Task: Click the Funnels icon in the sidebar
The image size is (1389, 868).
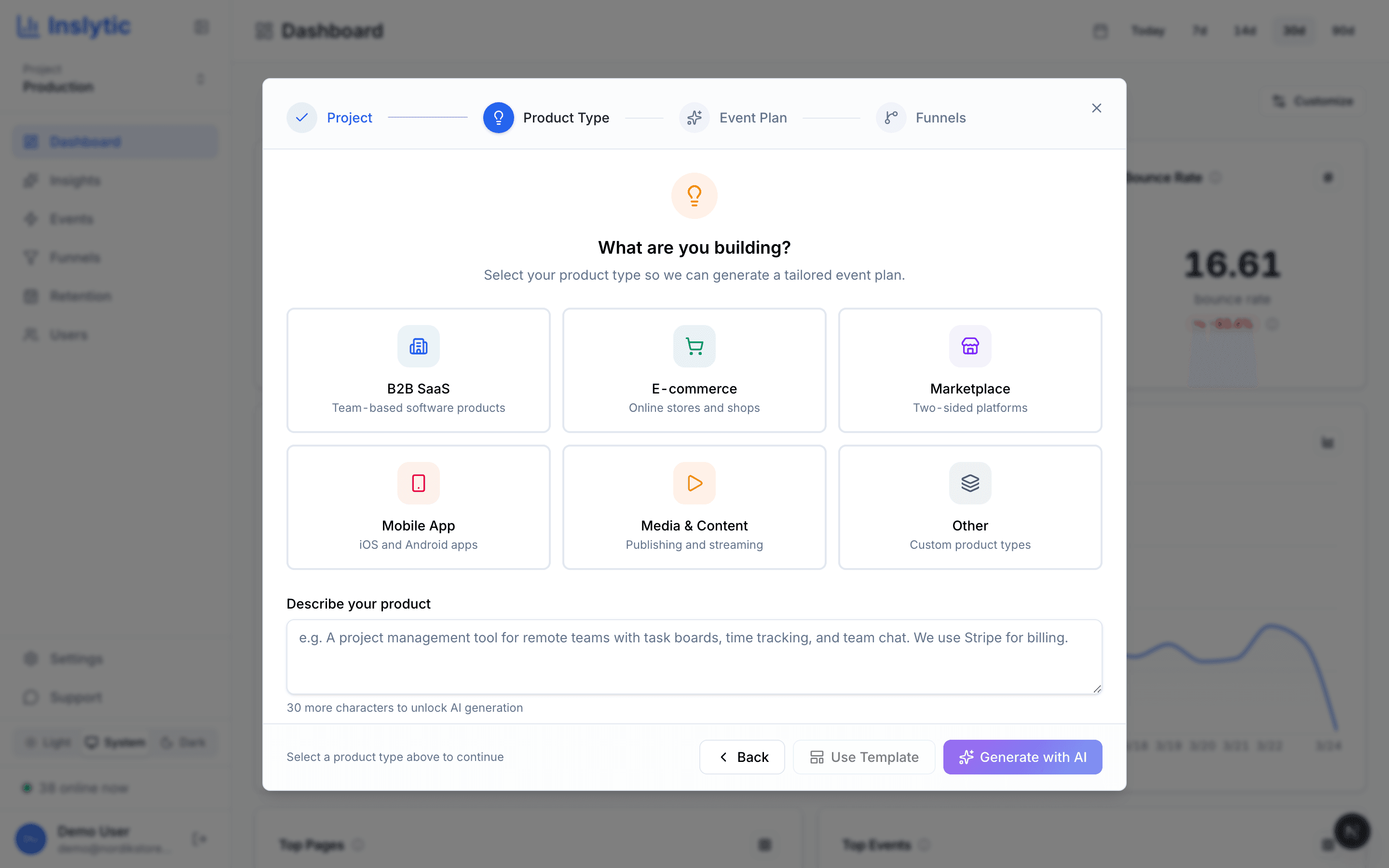Action: click(31, 257)
